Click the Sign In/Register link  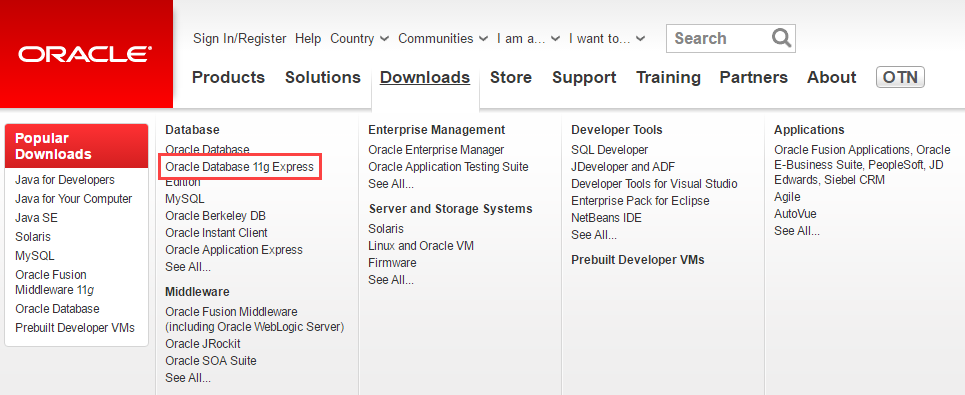(239, 38)
